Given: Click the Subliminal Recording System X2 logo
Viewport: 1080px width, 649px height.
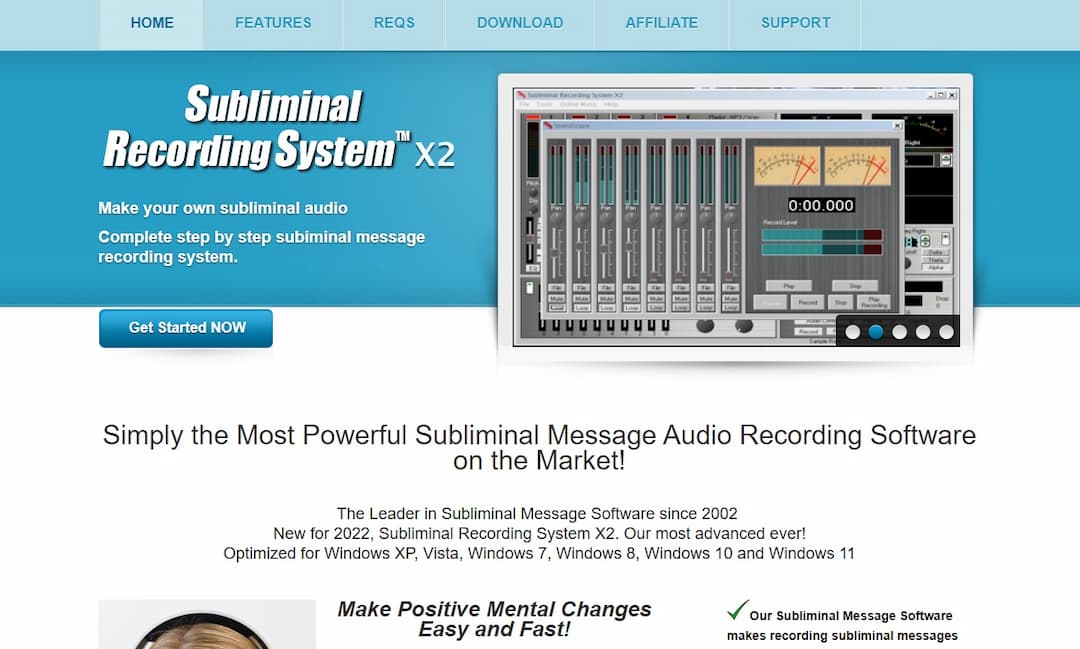Looking at the screenshot, I should (x=278, y=128).
